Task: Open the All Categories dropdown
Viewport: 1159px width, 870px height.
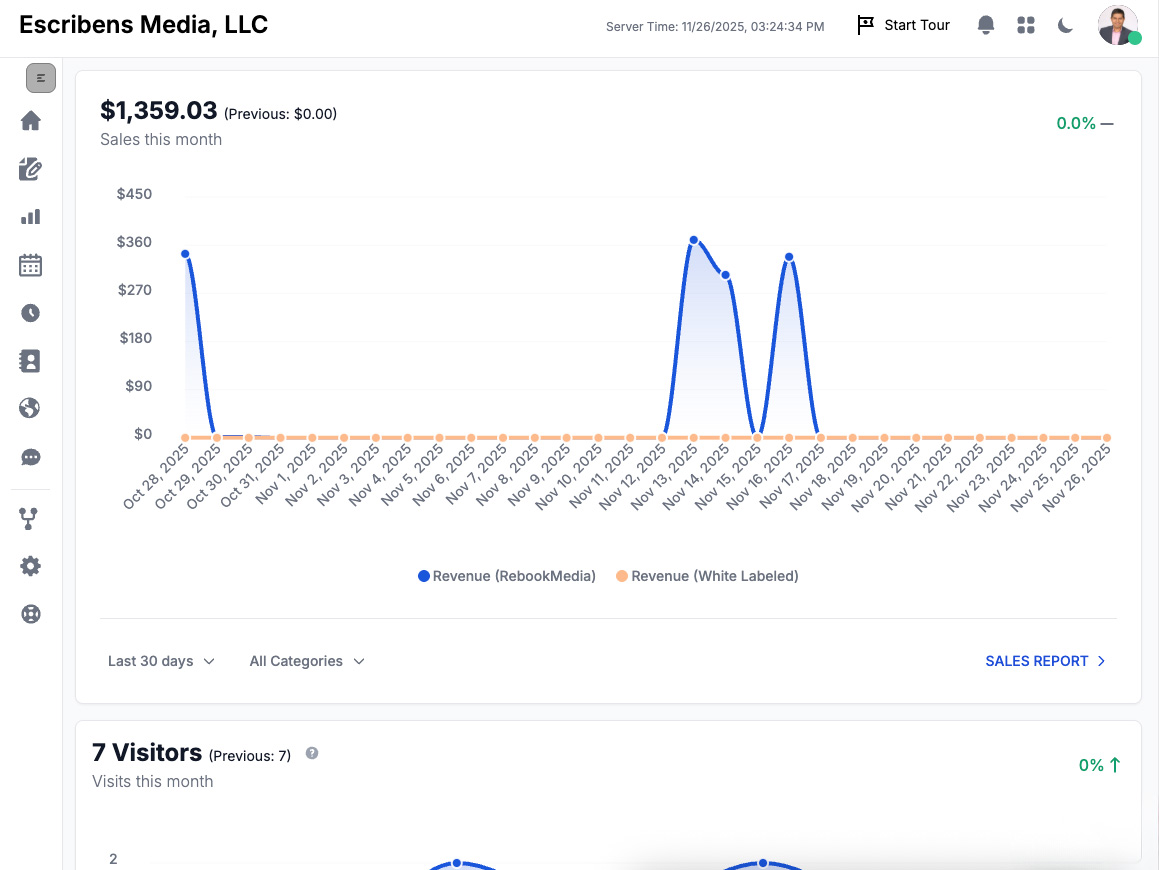Action: point(307,661)
